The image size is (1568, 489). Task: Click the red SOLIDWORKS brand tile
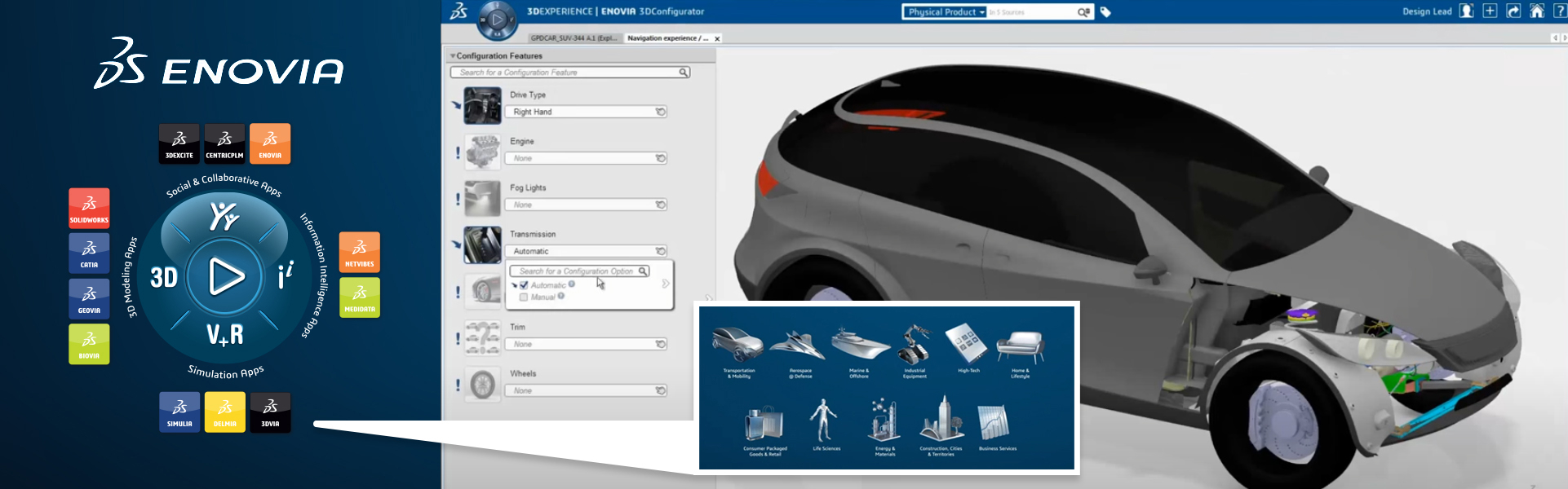click(x=89, y=208)
